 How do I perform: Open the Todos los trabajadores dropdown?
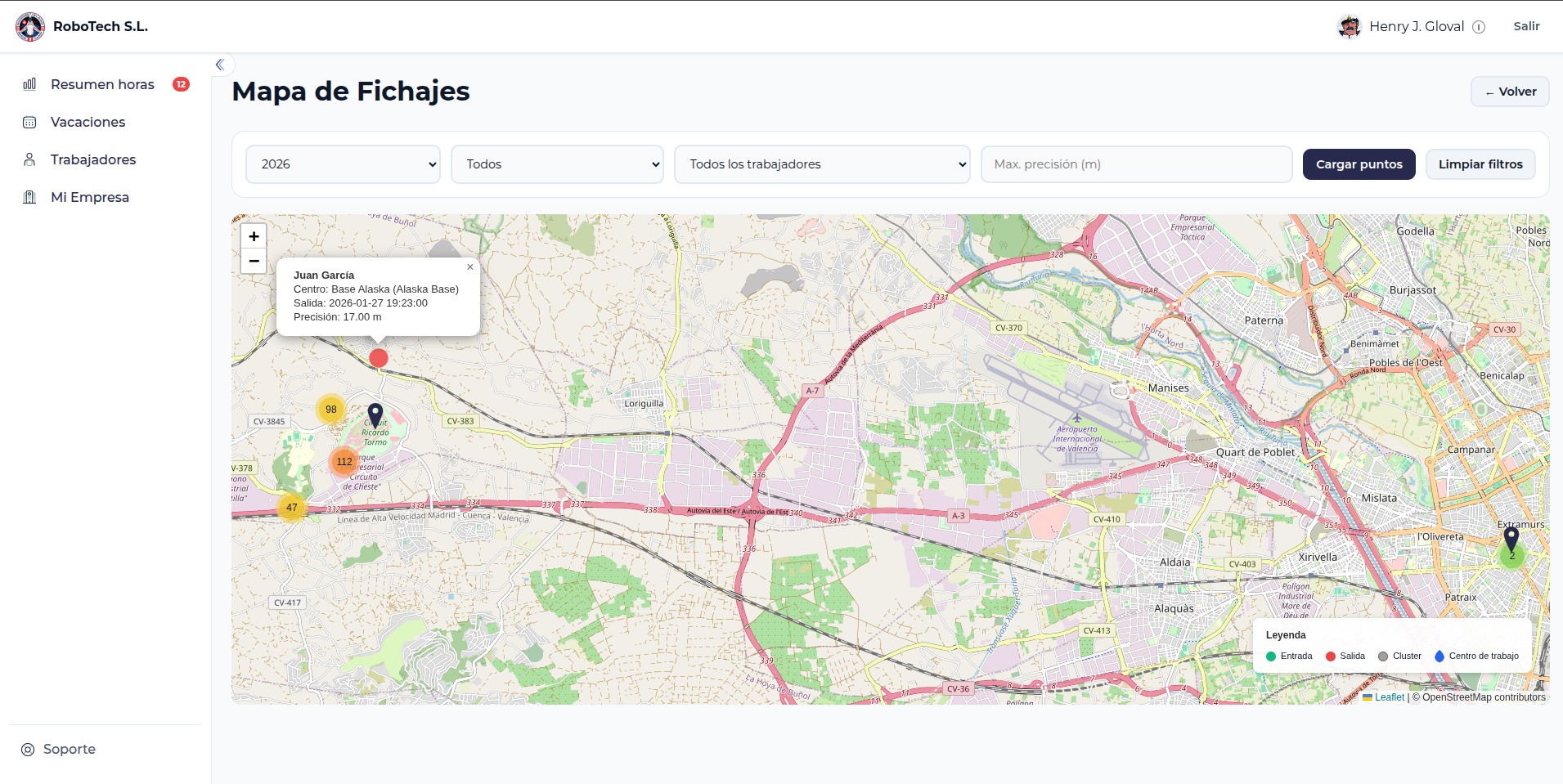tap(822, 164)
